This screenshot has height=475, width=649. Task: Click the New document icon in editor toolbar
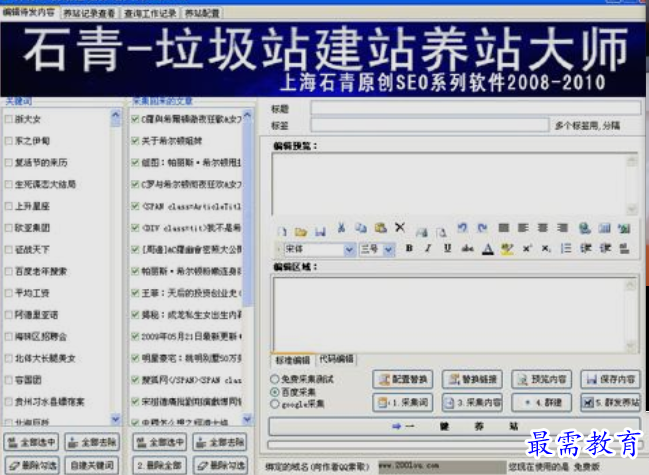(x=282, y=231)
